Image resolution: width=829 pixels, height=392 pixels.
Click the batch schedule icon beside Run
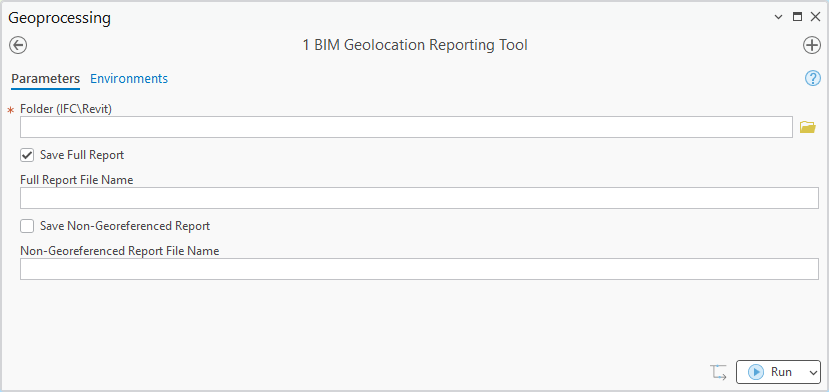tap(718, 372)
